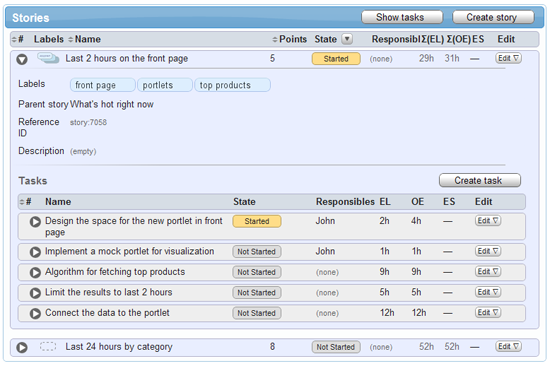Expand the 'Algorithm for fetching top products' task
Image resolution: width=550 pixels, height=366 pixels.
(35, 272)
